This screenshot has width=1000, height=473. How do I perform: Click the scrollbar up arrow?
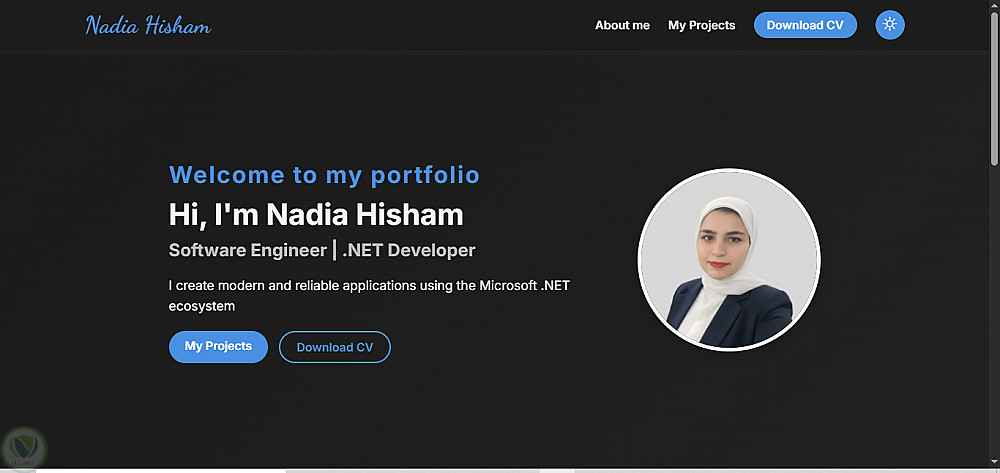(994, 5)
